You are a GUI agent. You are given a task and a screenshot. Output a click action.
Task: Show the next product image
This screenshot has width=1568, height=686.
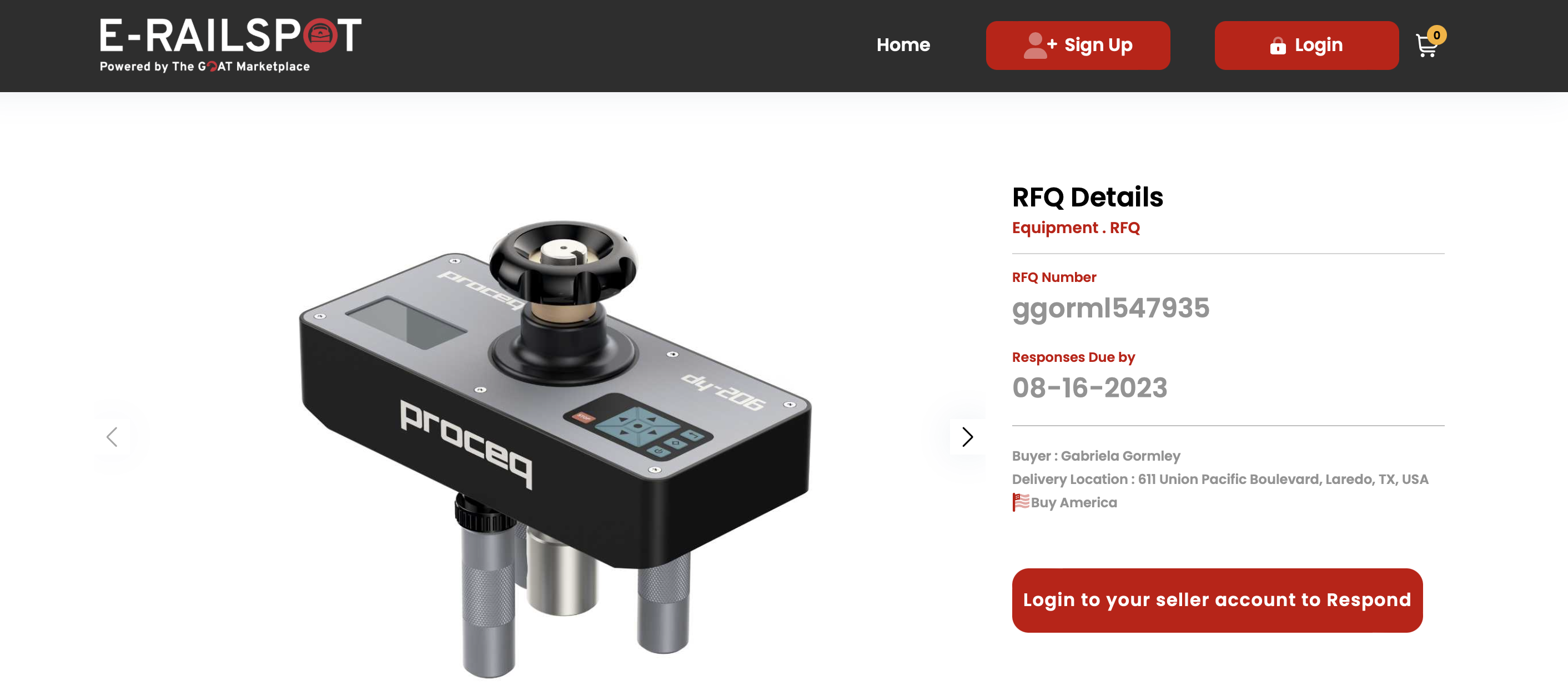coord(967,436)
